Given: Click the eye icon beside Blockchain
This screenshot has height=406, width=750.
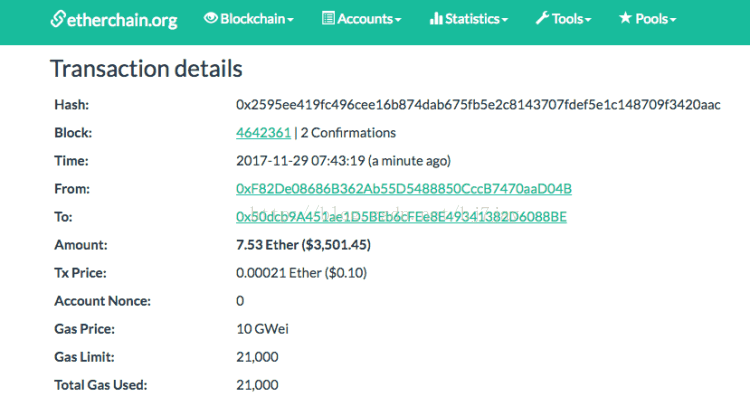Looking at the screenshot, I should [x=210, y=18].
